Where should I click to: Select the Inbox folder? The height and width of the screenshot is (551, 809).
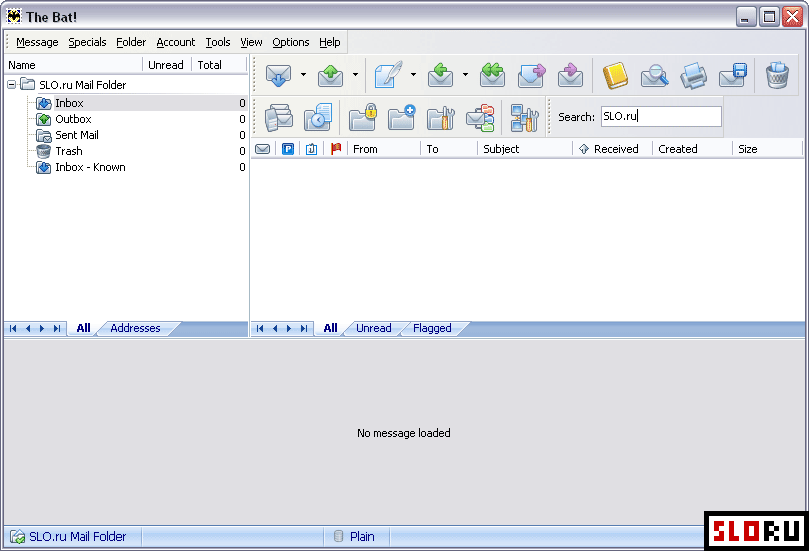[x=69, y=103]
